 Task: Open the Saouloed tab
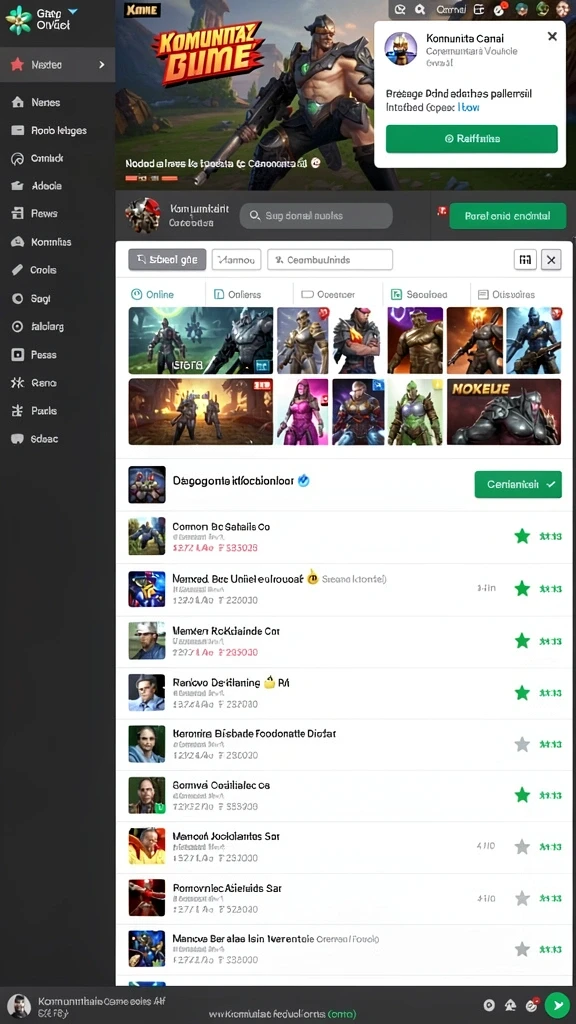419,295
